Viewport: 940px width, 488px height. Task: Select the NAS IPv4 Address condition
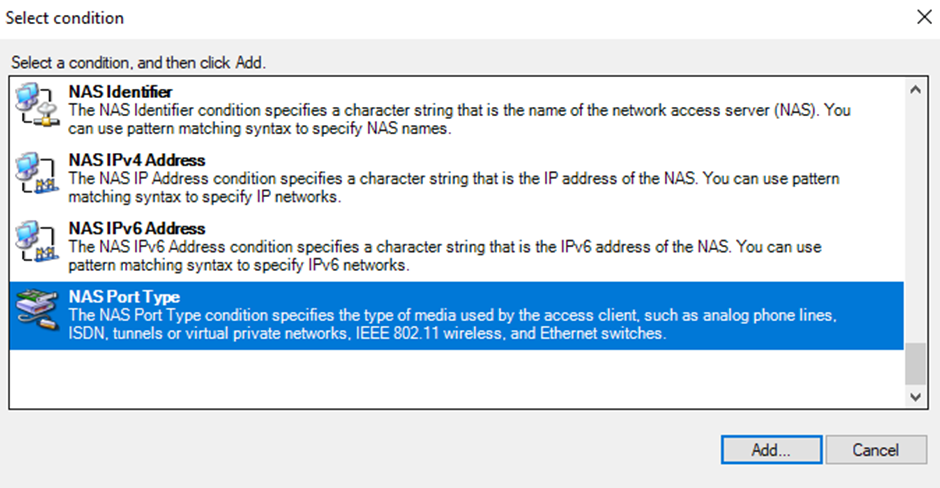point(456,179)
